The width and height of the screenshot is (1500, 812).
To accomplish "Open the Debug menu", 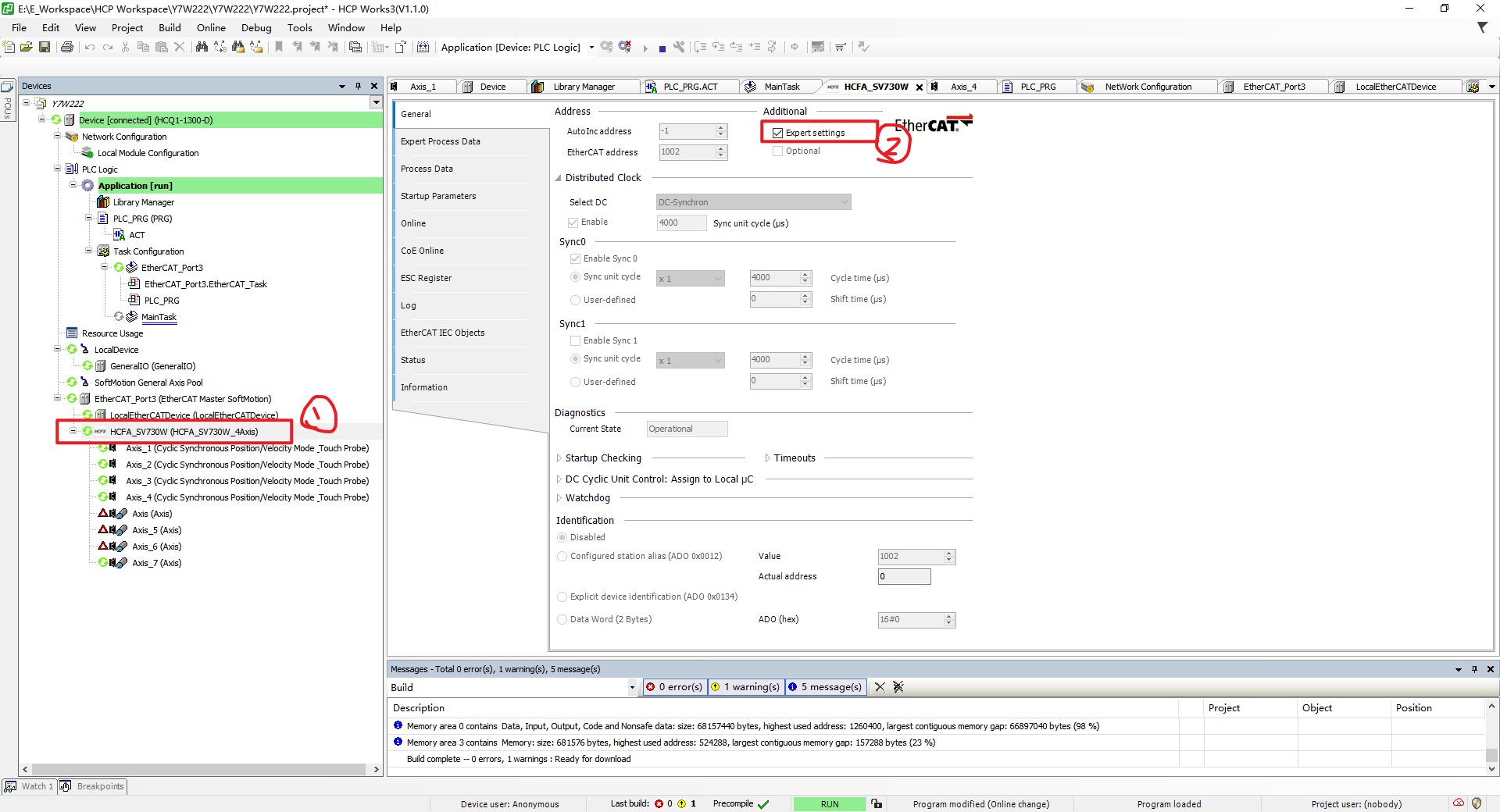I will (256, 27).
